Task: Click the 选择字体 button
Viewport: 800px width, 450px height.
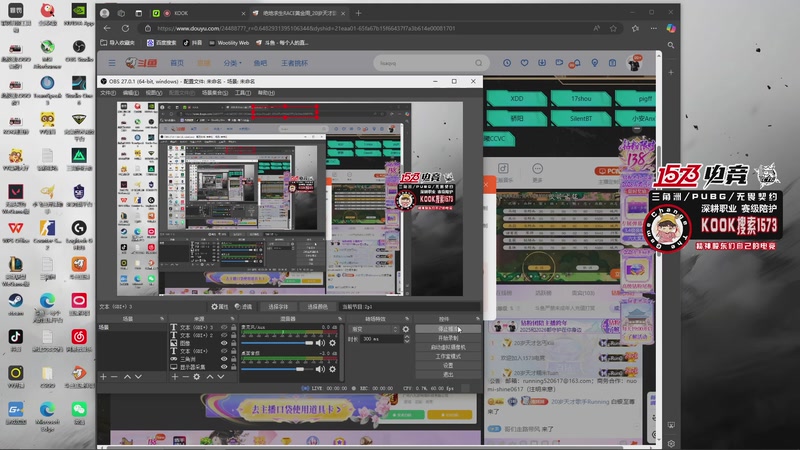Action: point(278,307)
